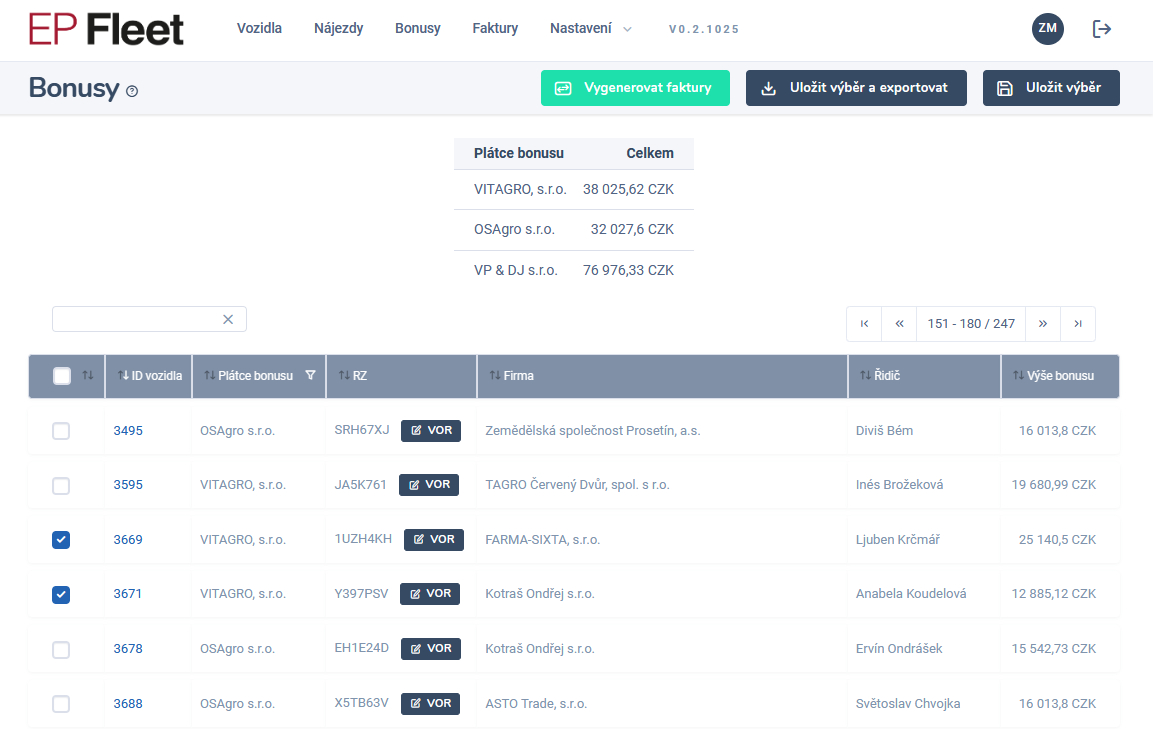The height and width of the screenshot is (729, 1153).
Task: Open filter on Plátce bonusu column
Action: tap(310, 376)
